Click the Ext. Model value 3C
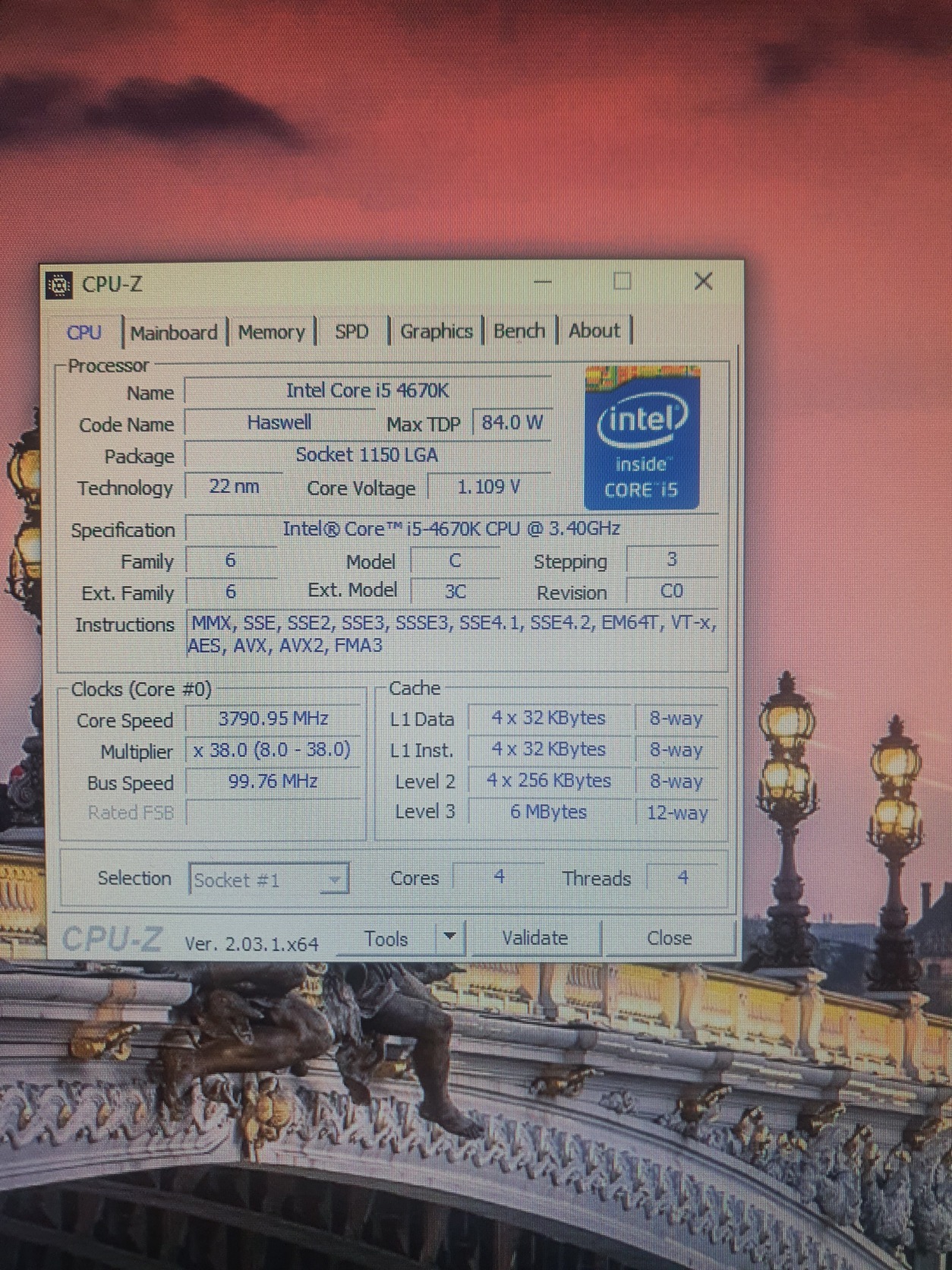This screenshot has width=952, height=1270. 456,592
